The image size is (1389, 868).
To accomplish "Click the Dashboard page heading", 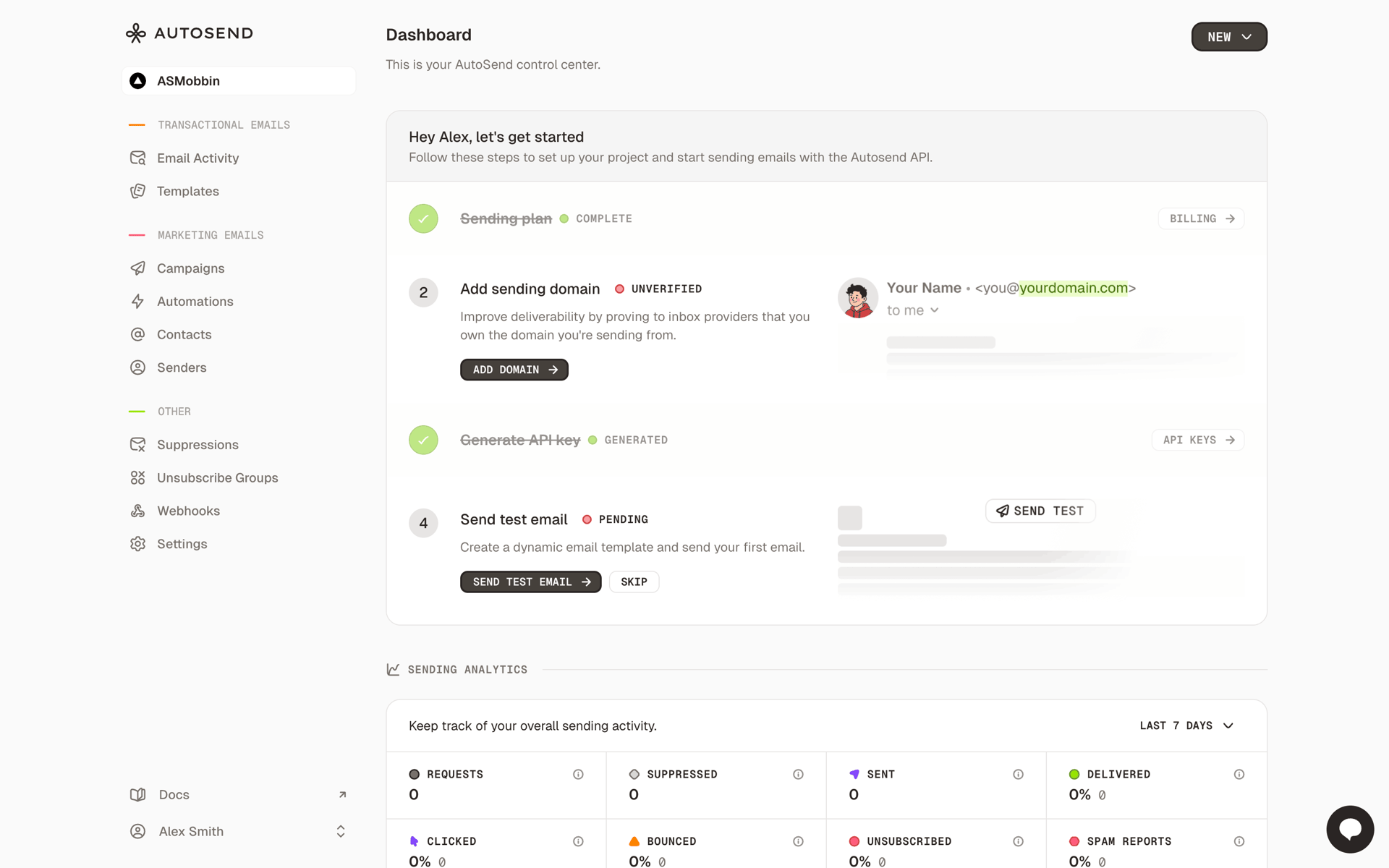I will [428, 35].
